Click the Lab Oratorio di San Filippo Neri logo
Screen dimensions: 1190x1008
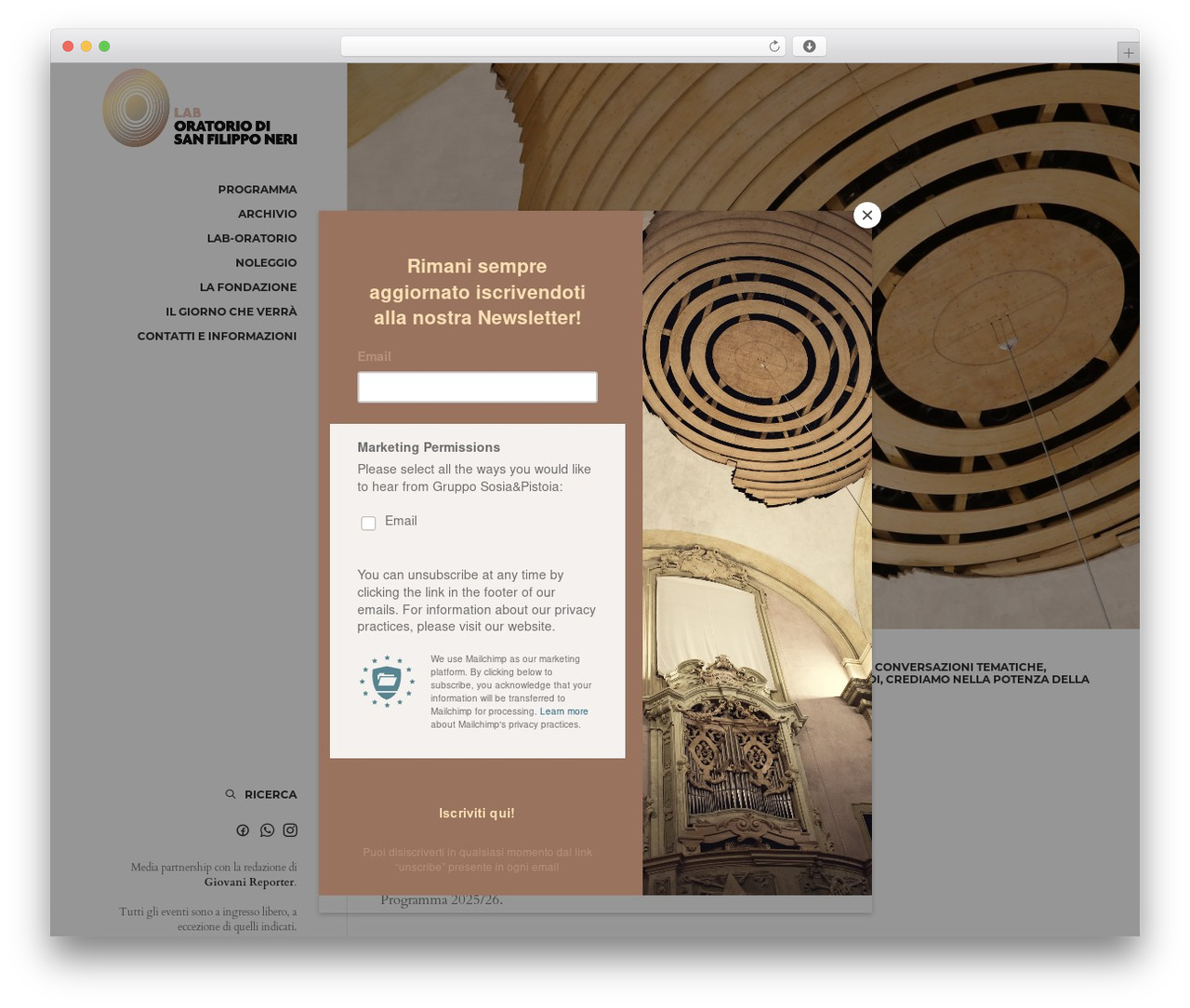tap(200, 108)
